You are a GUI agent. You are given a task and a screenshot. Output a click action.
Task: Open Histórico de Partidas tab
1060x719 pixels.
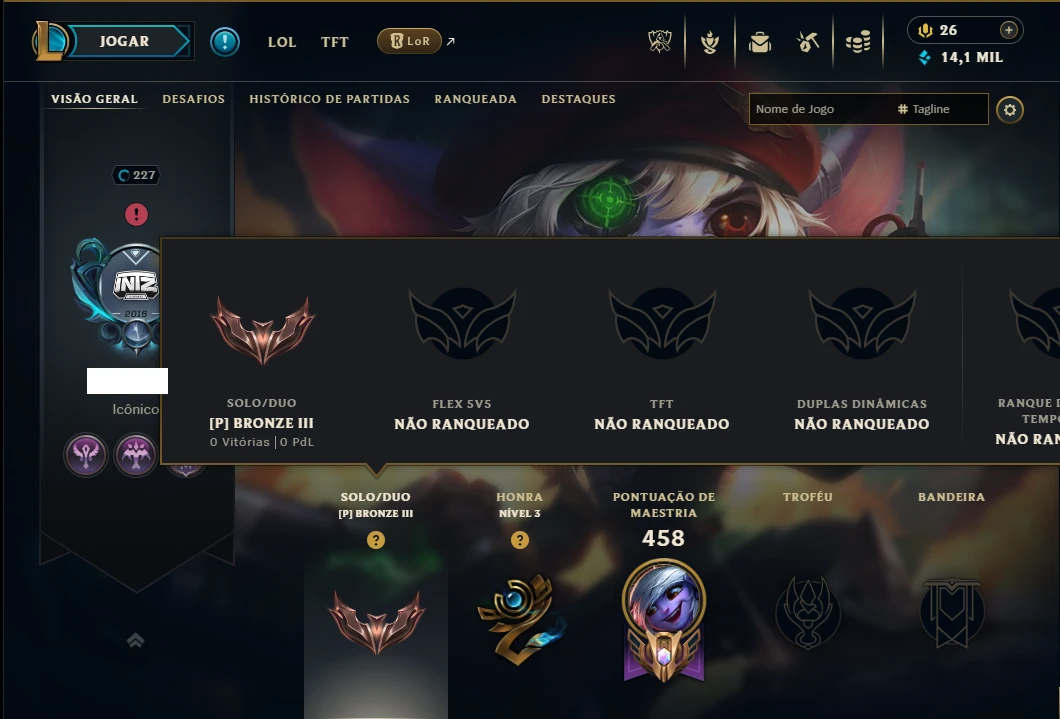click(x=329, y=99)
